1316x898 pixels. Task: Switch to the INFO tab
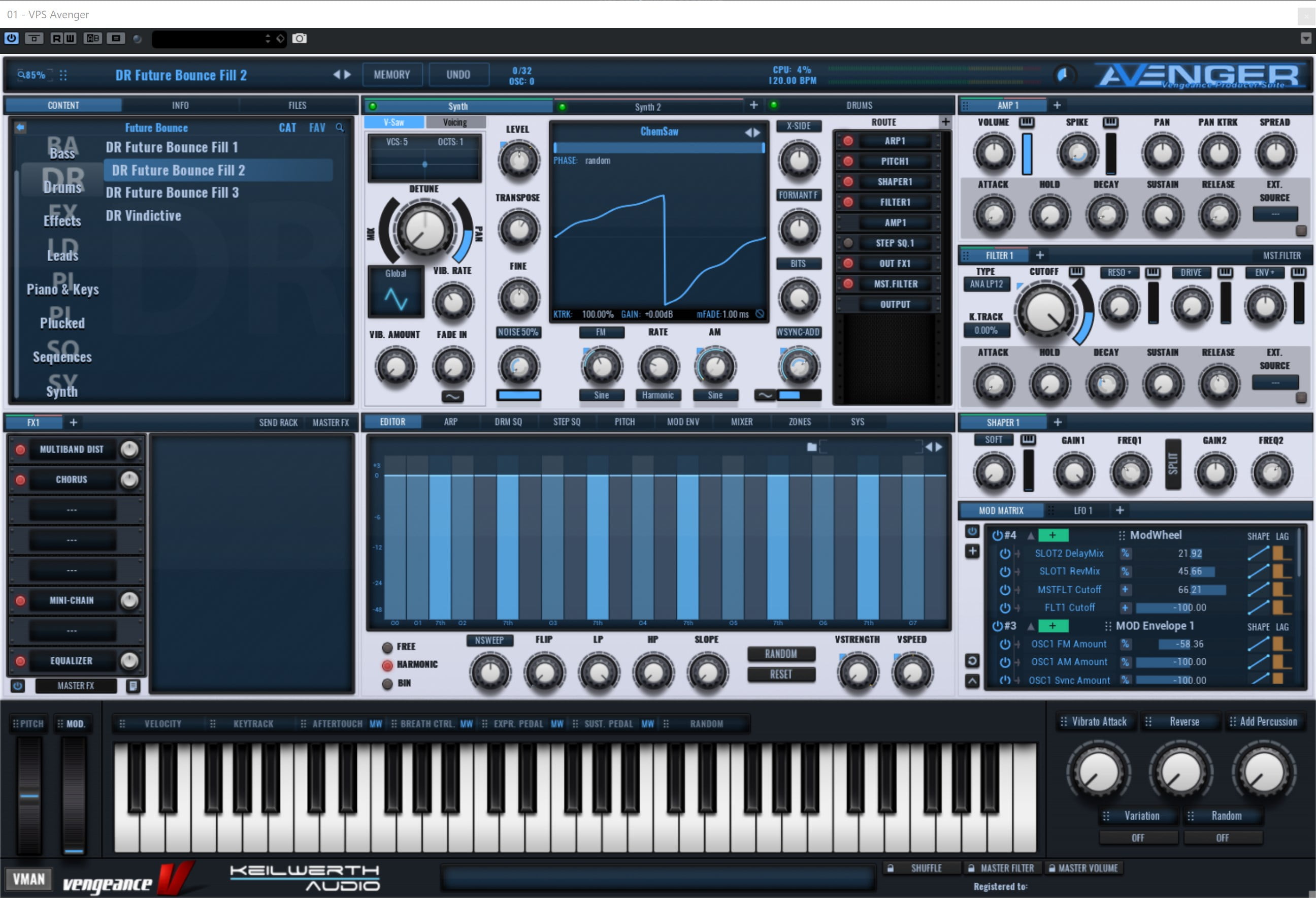[x=181, y=105]
